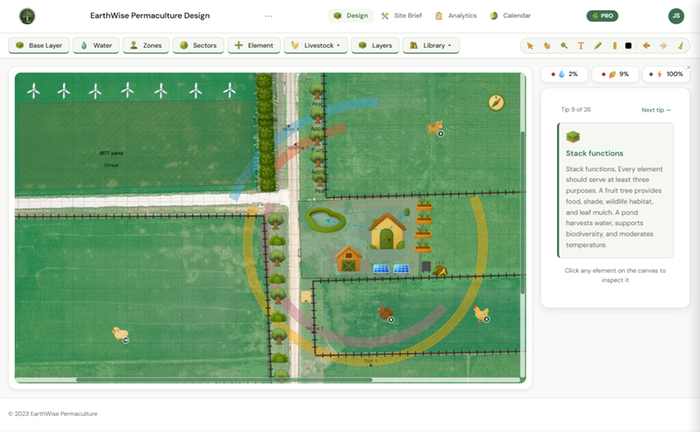The height and width of the screenshot is (432, 700).
Task: Open the Analytics tab
Action: 456,16
